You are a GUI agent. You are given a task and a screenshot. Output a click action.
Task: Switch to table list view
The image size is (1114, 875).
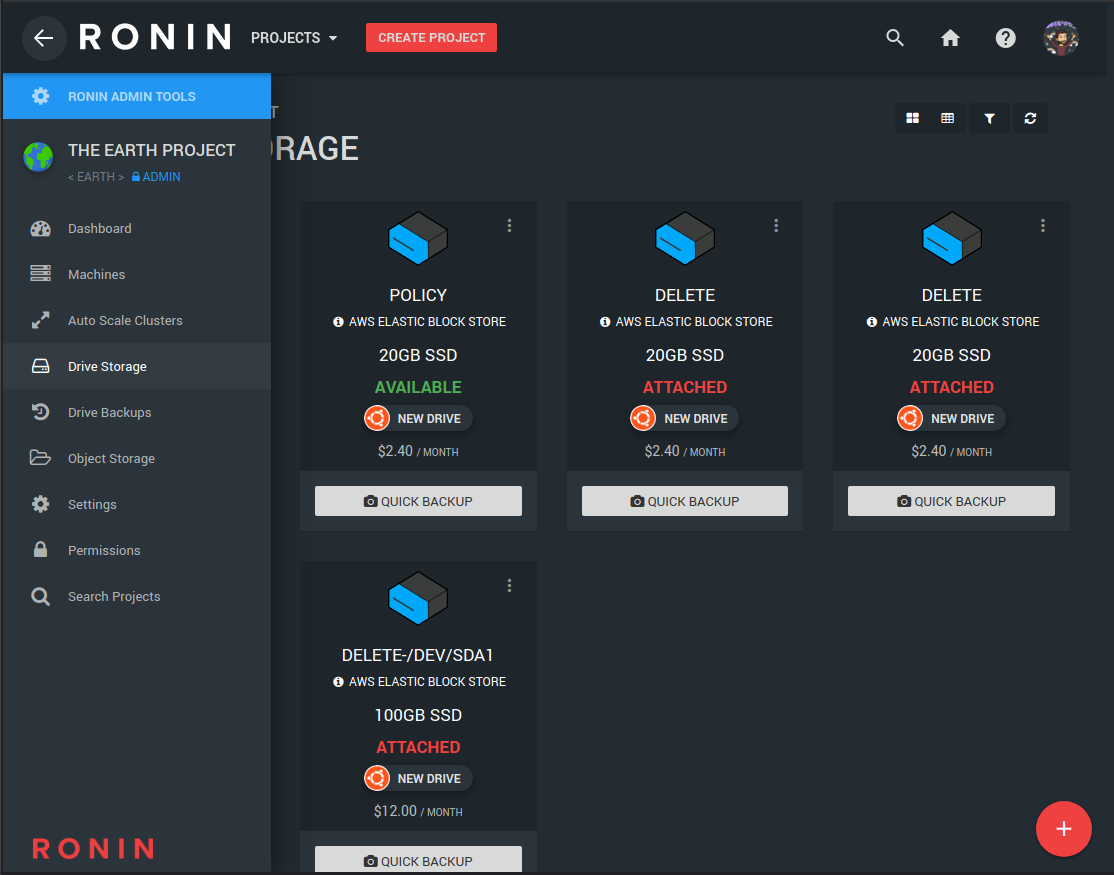click(x=948, y=118)
